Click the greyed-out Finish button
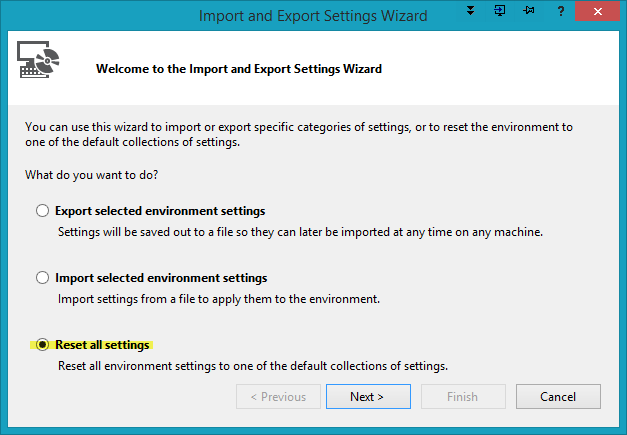Image resolution: width=627 pixels, height=435 pixels. click(462, 397)
